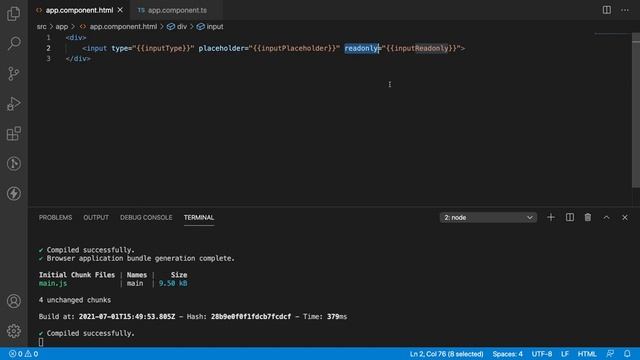
Task: Click the editor vertical scrollbar
Action: (x=636, y=110)
